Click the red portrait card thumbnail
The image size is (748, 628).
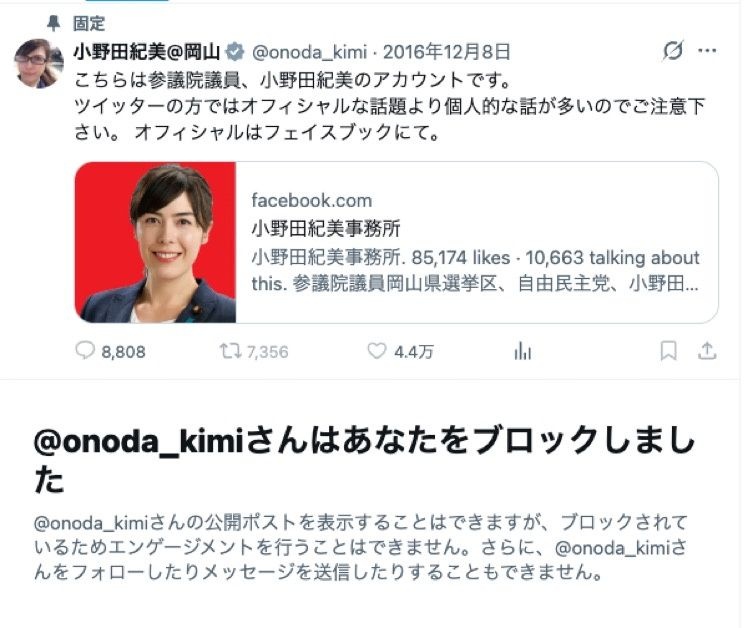point(156,242)
